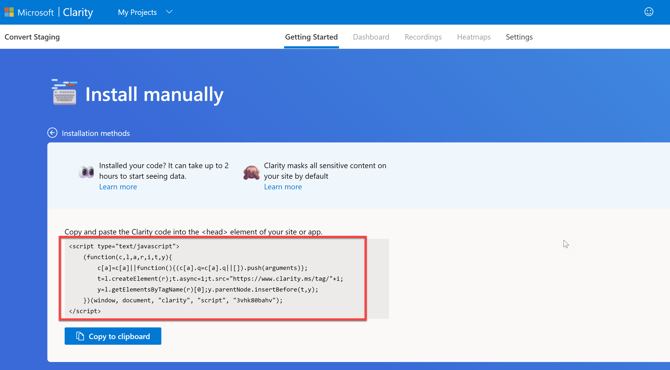Switch to the Dashboard tab

(x=371, y=37)
